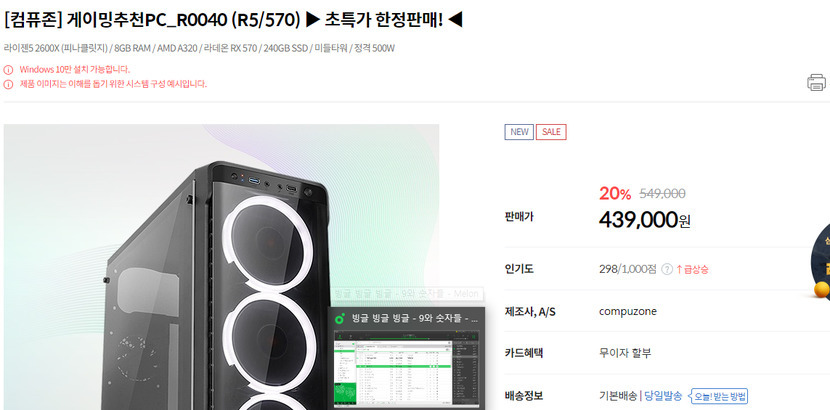This screenshot has width=830, height=410.
Task: Open the question mark help icon next to 인기도
Action: click(667, 269)
